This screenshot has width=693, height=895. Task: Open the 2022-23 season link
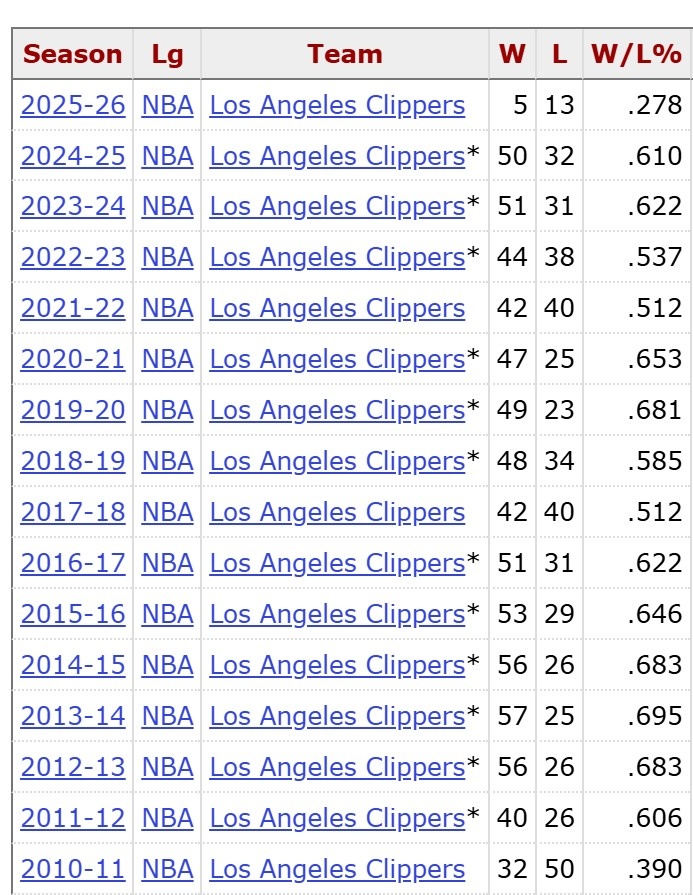click(x=73, y=257)
